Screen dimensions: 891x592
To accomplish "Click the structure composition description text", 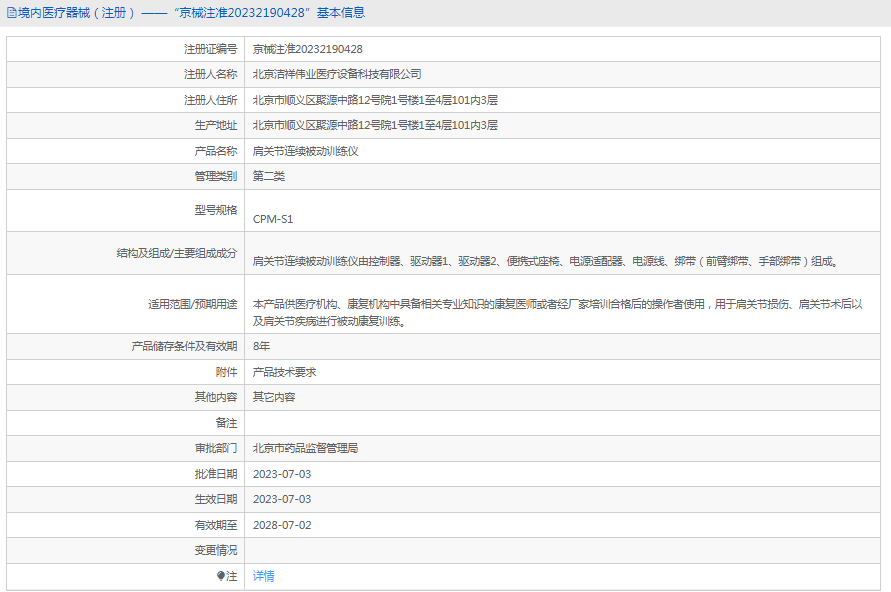I will point(546,261).
